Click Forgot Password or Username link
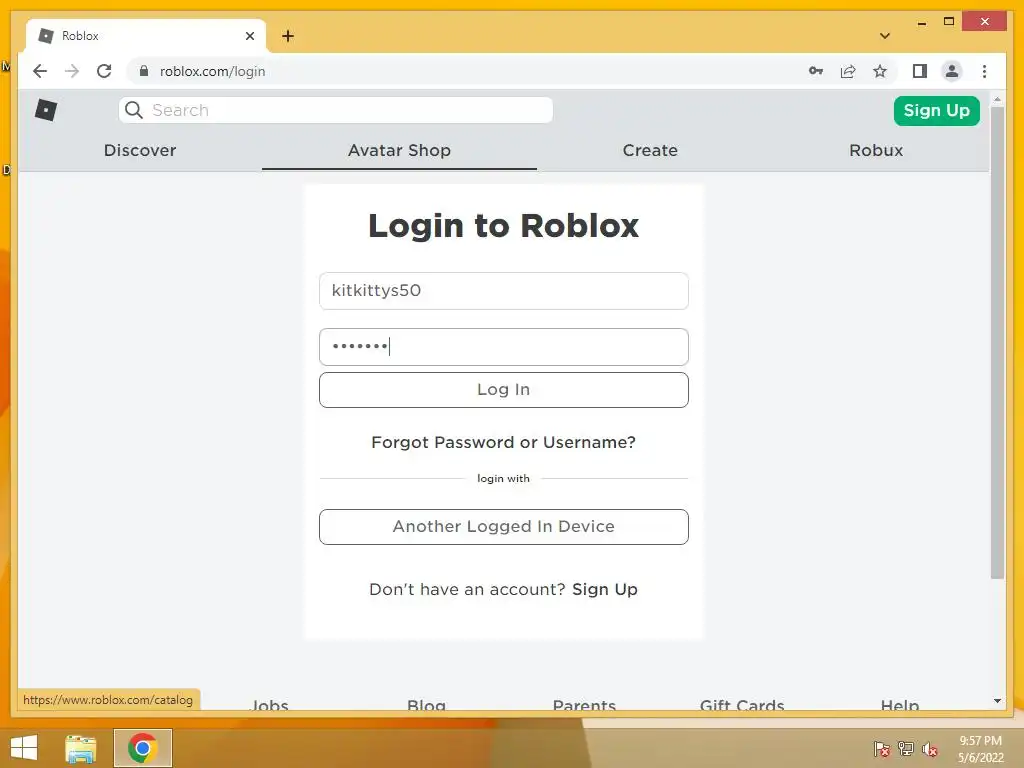The width and height of the screenshot is (1024, 768). tap(504, 442)
